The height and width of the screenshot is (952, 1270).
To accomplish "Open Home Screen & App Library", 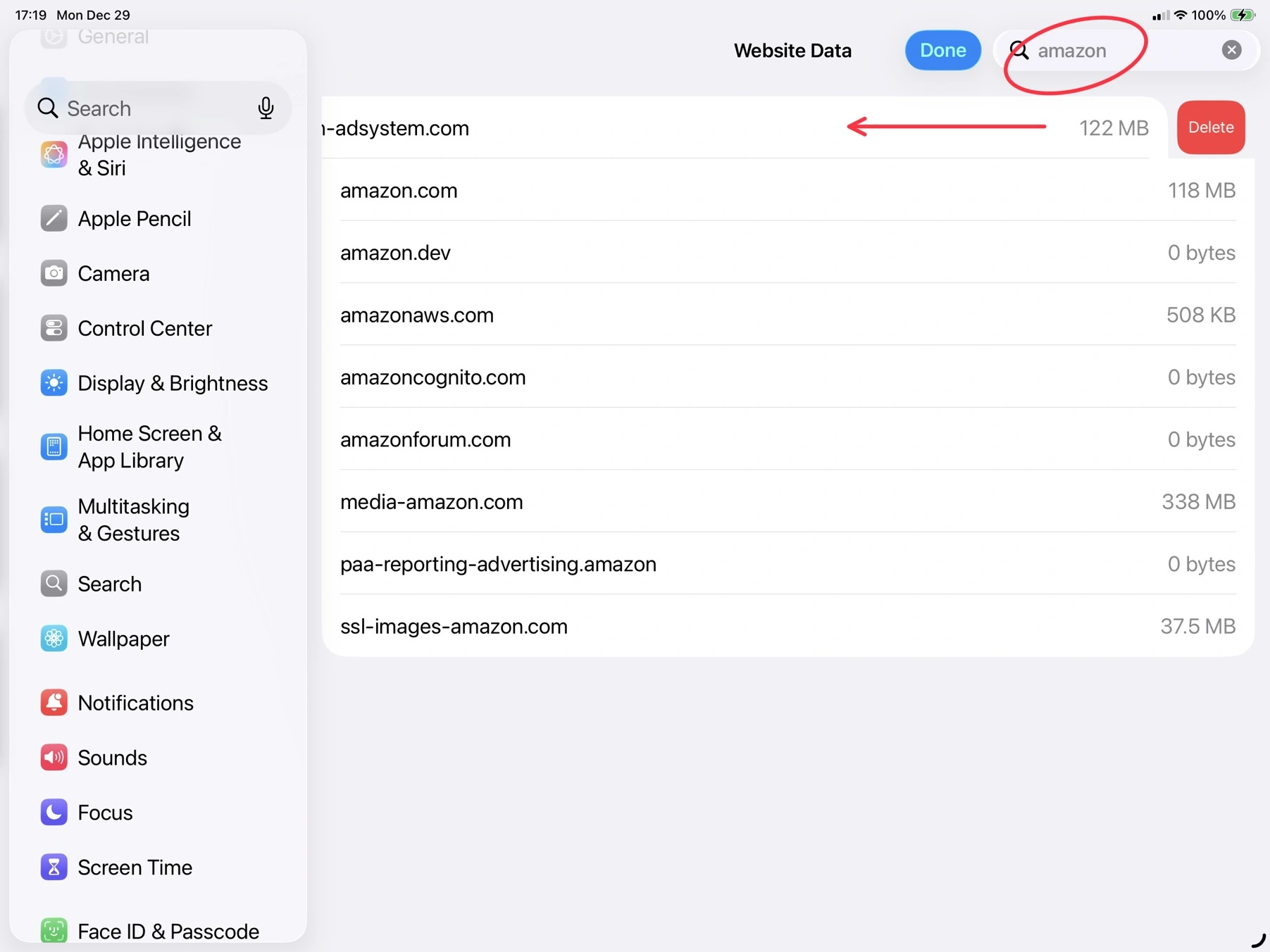I will point(149,446).
